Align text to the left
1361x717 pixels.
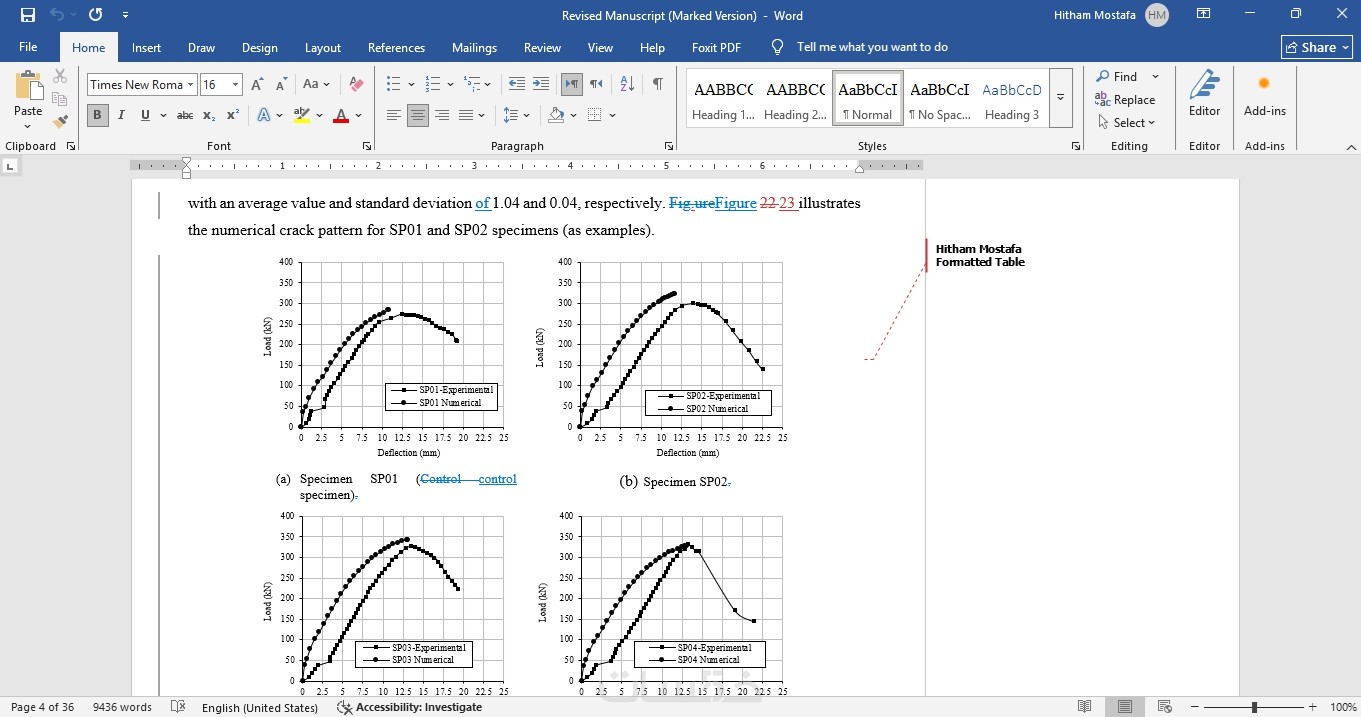click(394, 116)
